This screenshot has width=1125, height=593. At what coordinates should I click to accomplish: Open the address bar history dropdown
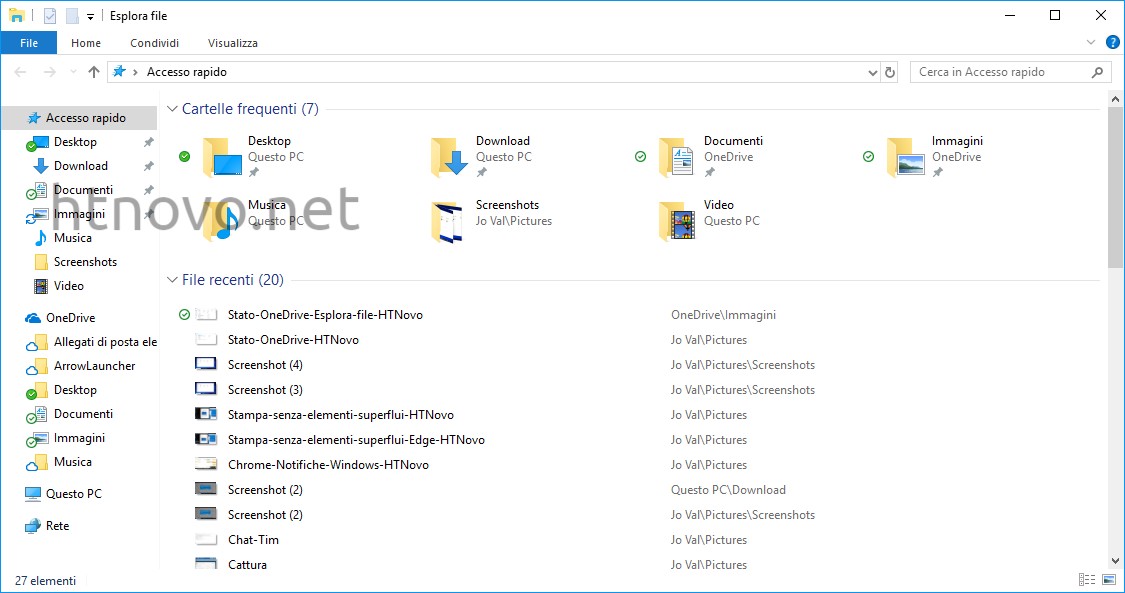point(872,72)
